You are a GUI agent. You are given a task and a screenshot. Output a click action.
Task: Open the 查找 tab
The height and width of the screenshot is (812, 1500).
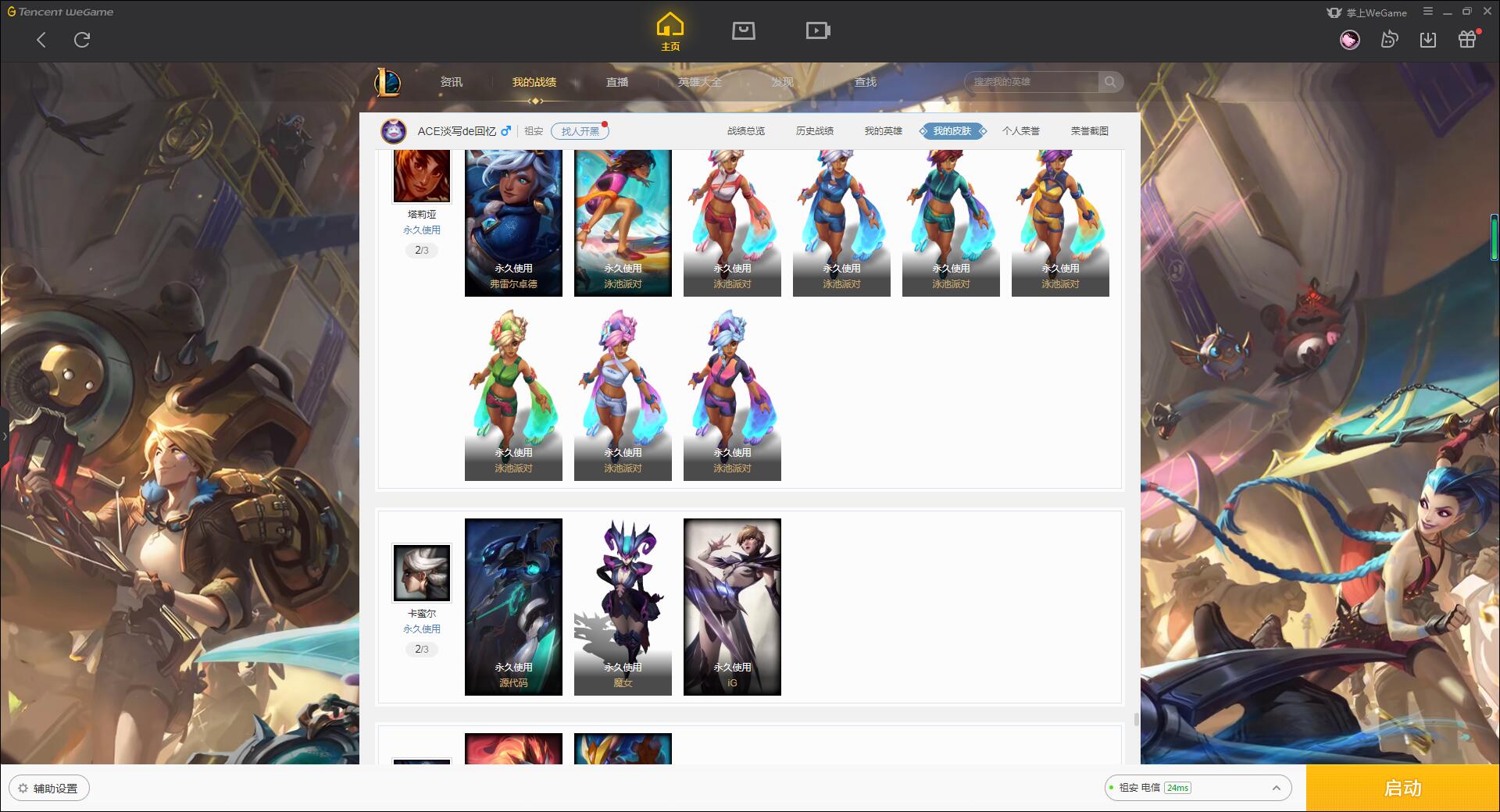(866, 82)
